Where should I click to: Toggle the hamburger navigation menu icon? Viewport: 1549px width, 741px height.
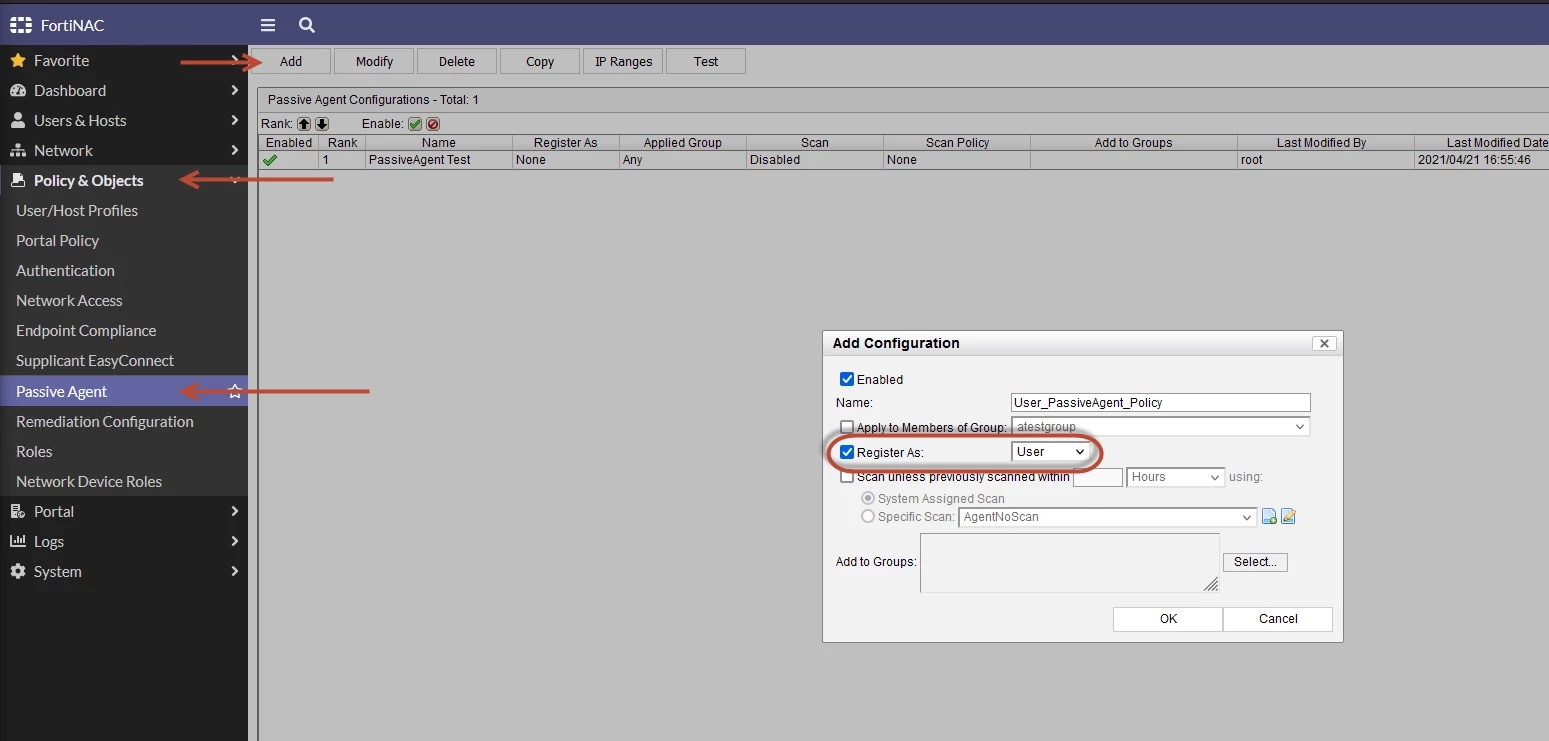click(x=267, y=25)
